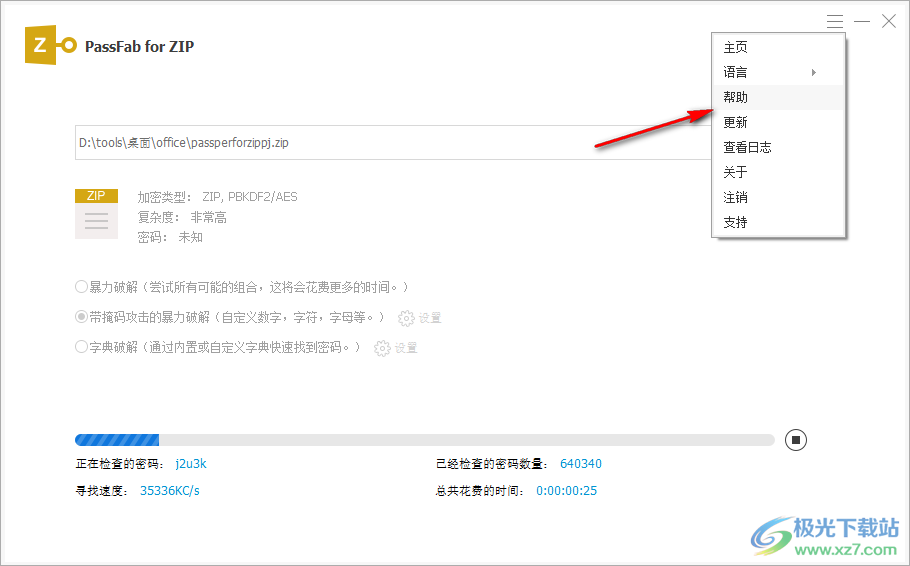Click elapsed time 0:00:00:25
The width and height of the screenshot is (910, 566).
pos(566,491)
